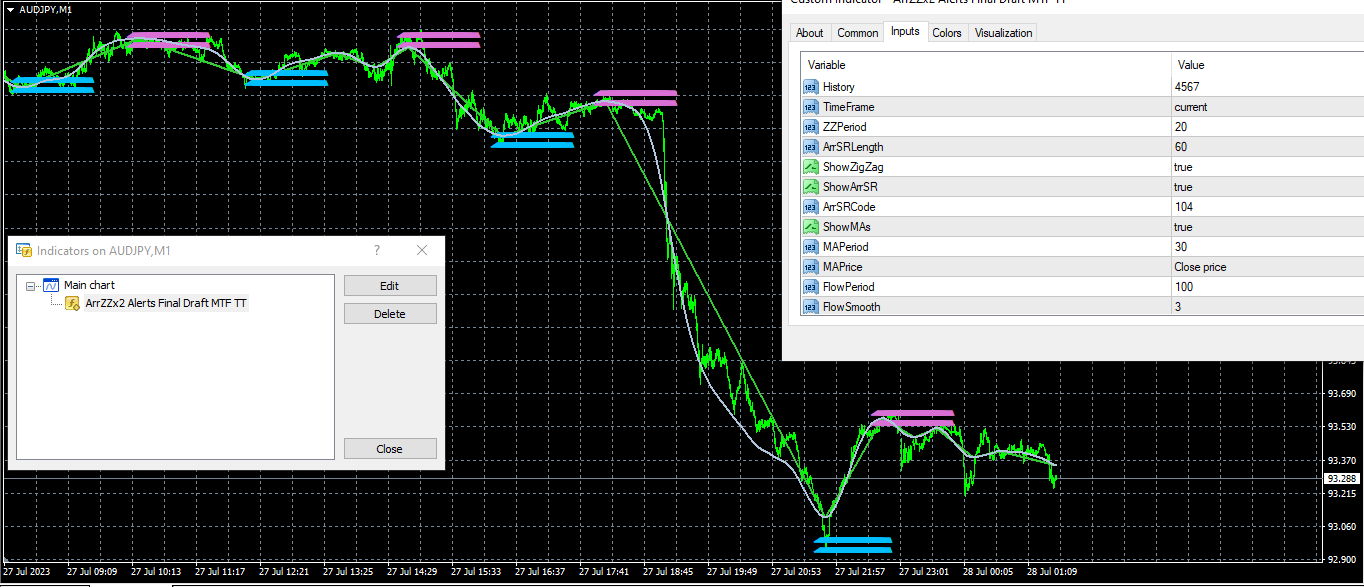Select the Inputs tab
This screenshot has width=1364, height=587.
tap(905, 32)
